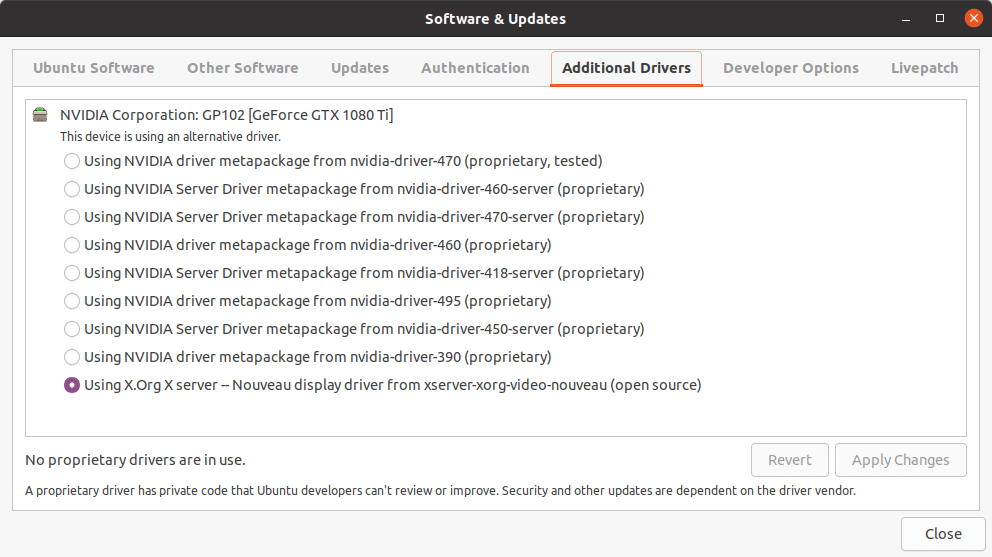Click the Close button at bottom
Image resolution: width=992 pixels, height=557 pixels.
click(x=942, y=534)
